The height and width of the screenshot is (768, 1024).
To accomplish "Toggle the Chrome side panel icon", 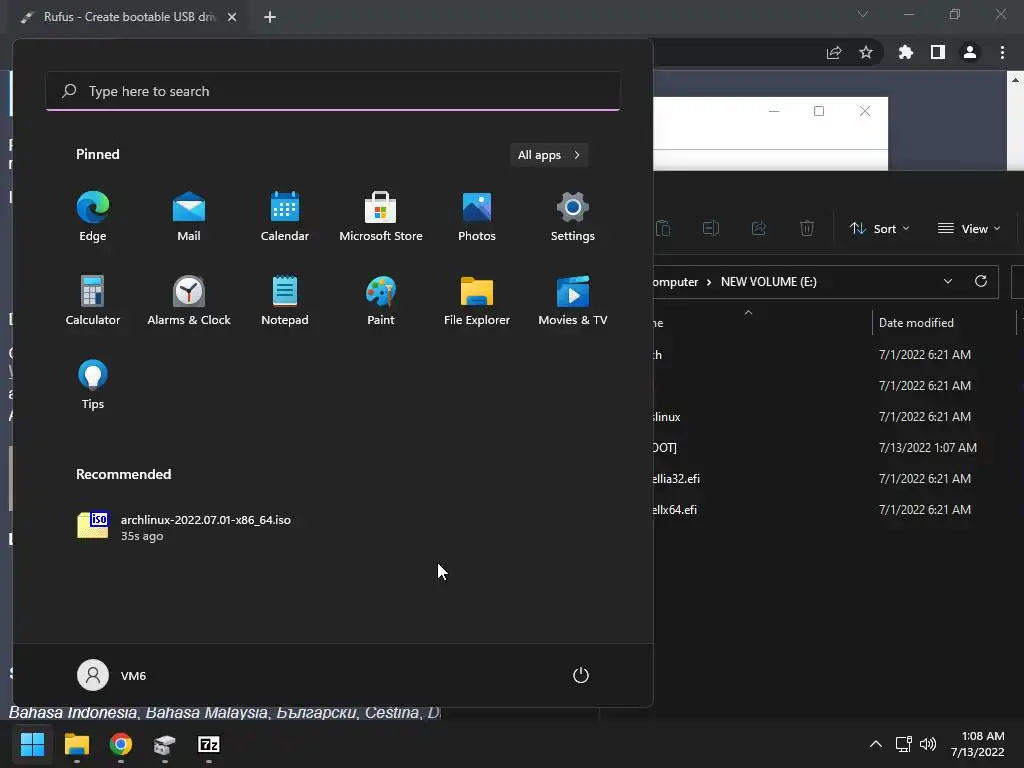I will 938,52.
